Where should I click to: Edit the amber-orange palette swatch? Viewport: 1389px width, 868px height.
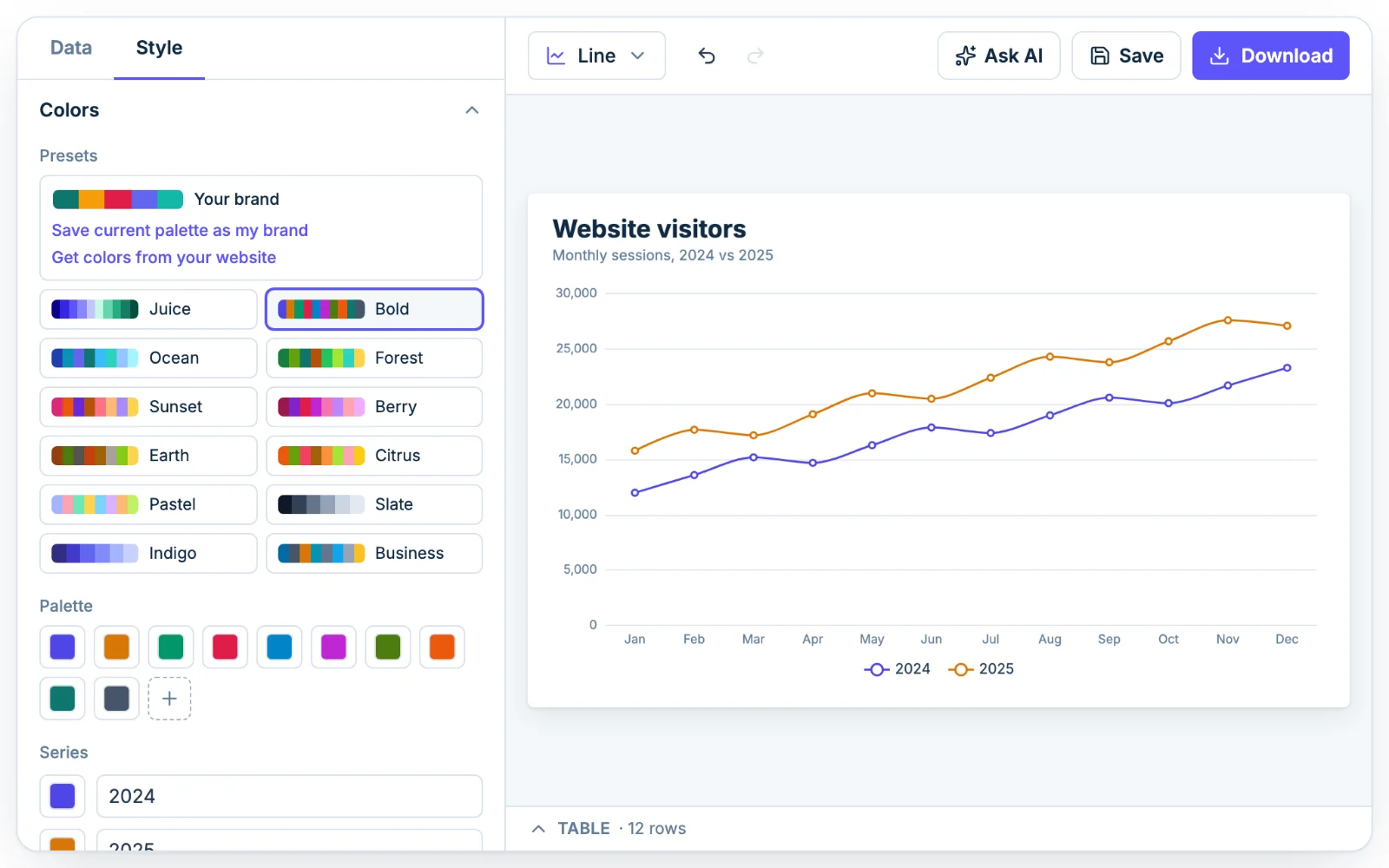pos(116,647)
